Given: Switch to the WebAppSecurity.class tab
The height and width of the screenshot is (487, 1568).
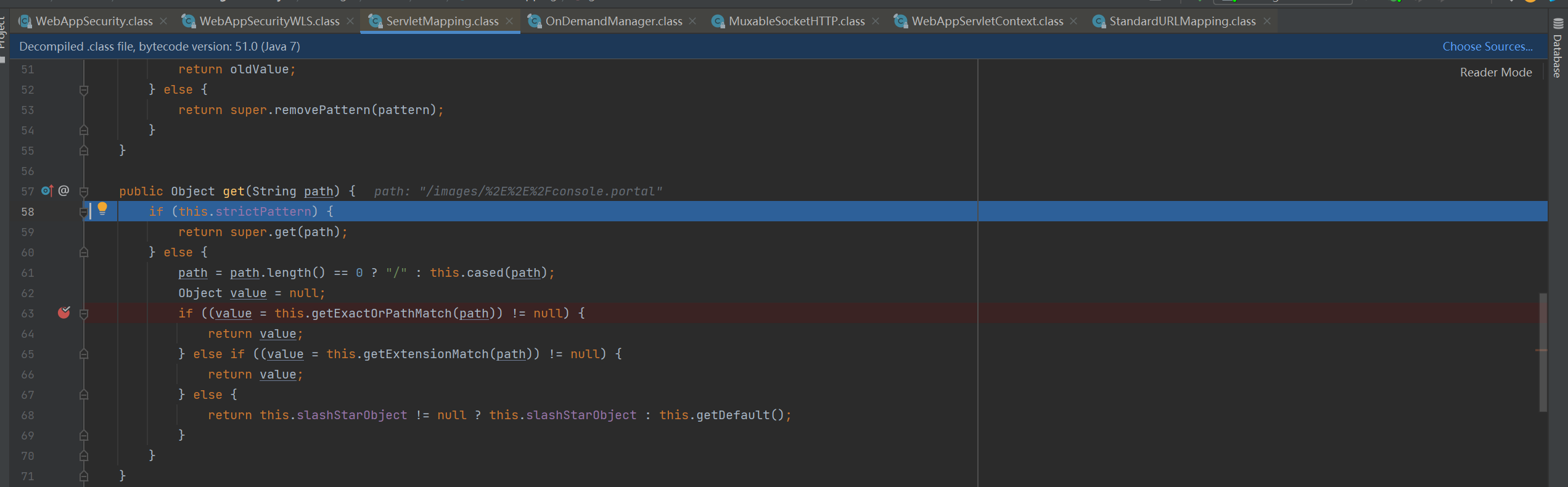Looking at the screenshot, I should [x=94, y=21].
